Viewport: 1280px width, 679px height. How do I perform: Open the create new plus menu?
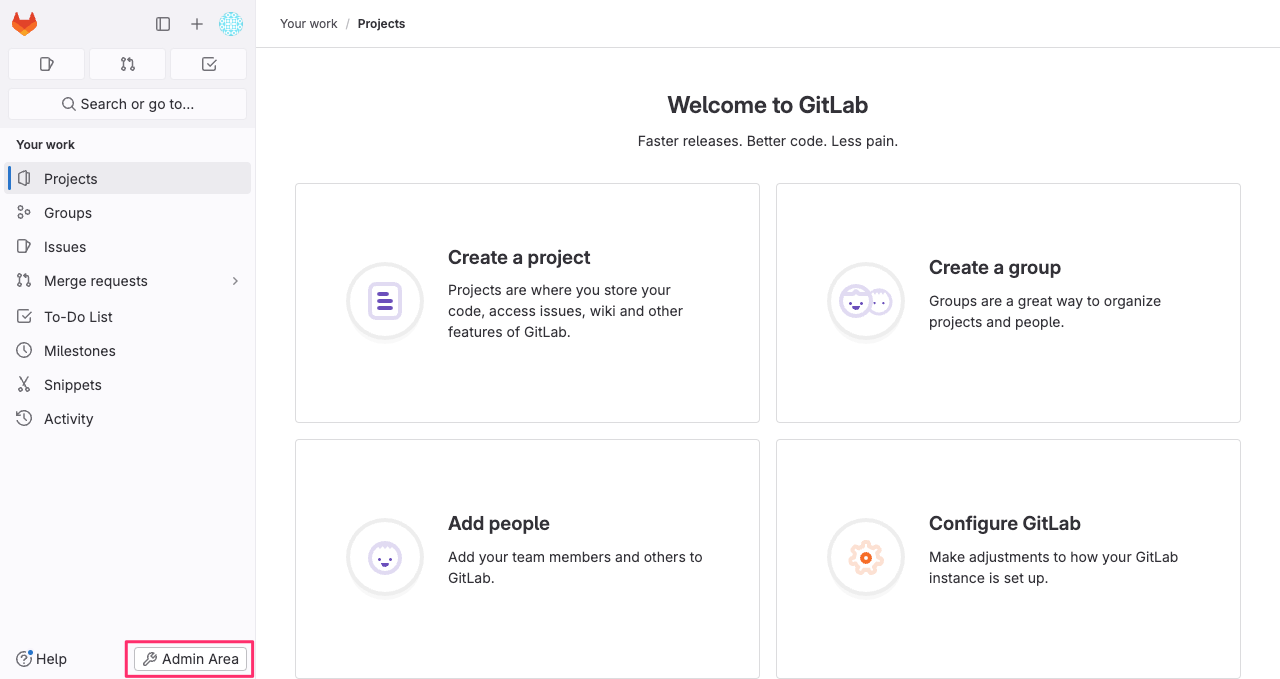197,24
